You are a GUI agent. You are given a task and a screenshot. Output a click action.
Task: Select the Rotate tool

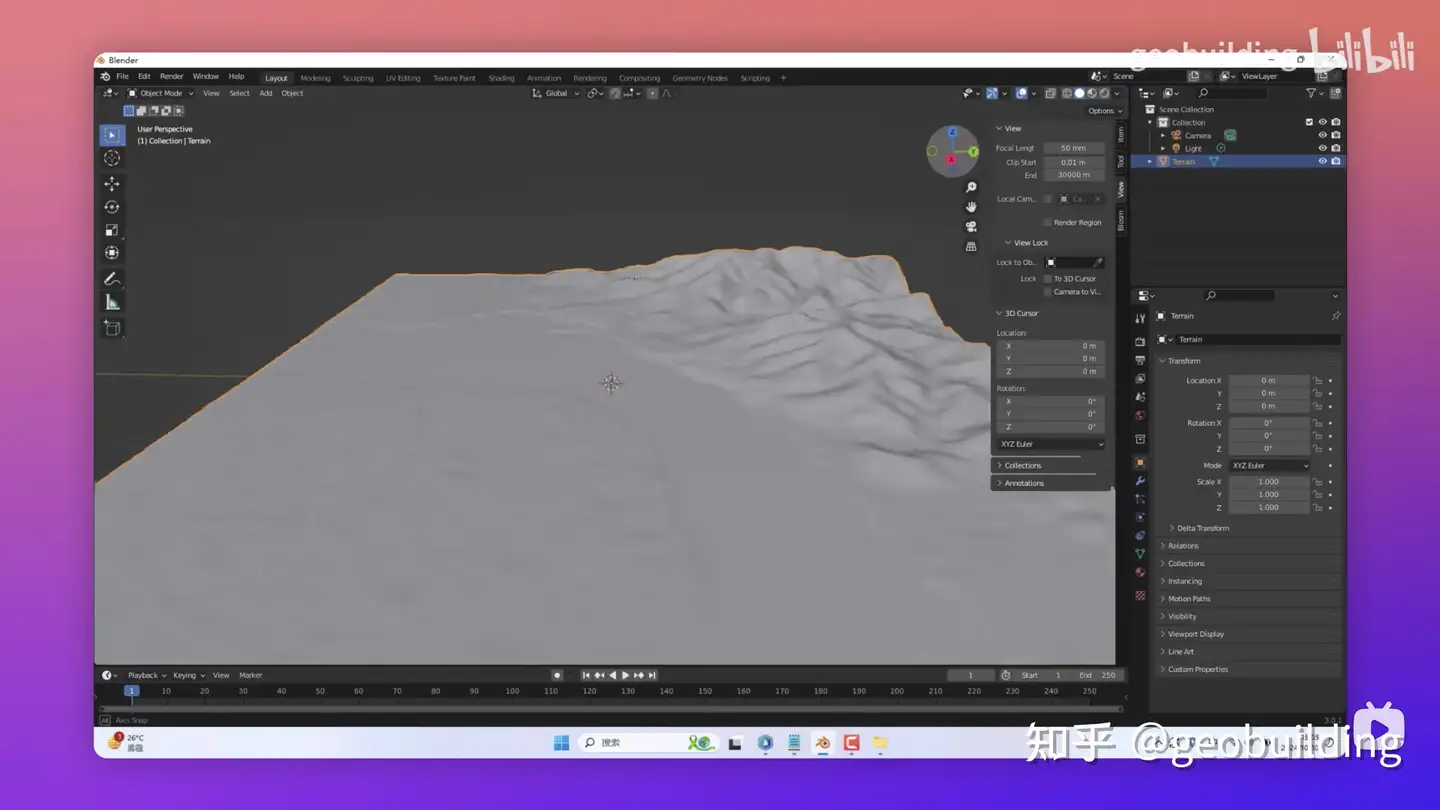[x=112, y=207]
